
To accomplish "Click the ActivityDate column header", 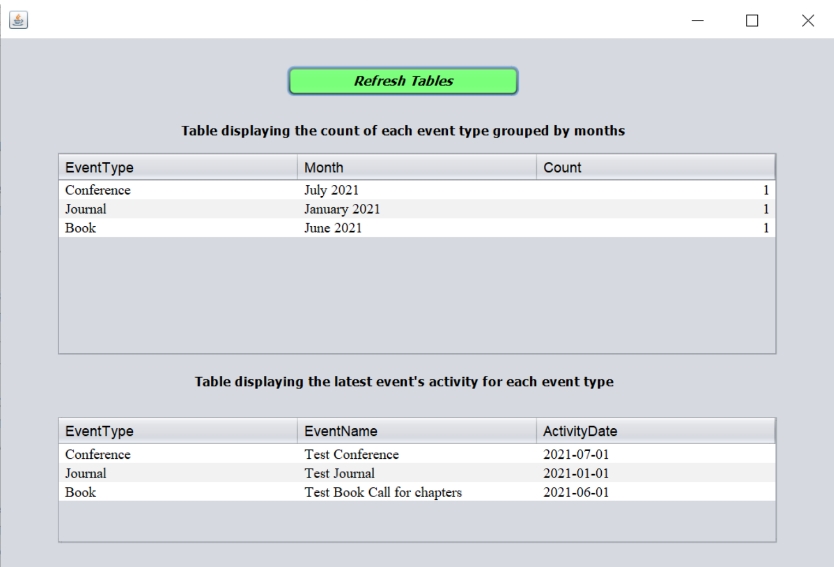I will click(656, 431).
